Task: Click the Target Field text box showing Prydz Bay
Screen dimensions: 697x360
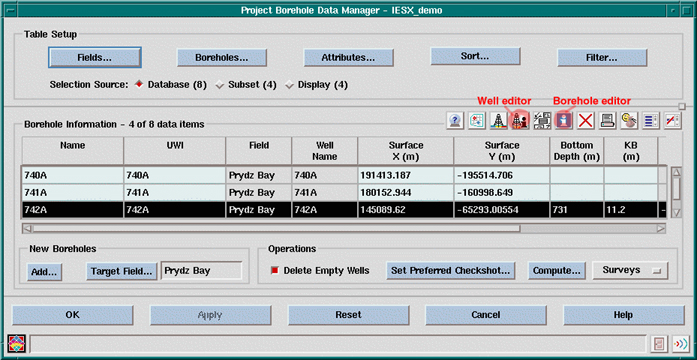Action: coord(201,271)
